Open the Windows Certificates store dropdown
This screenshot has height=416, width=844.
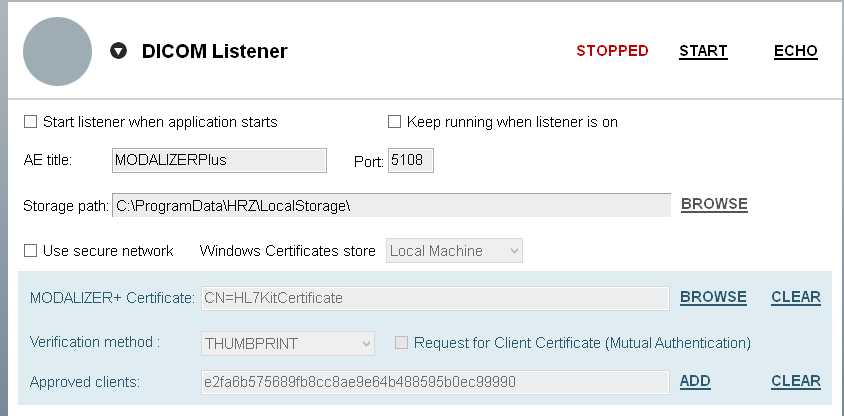point(454,251)
